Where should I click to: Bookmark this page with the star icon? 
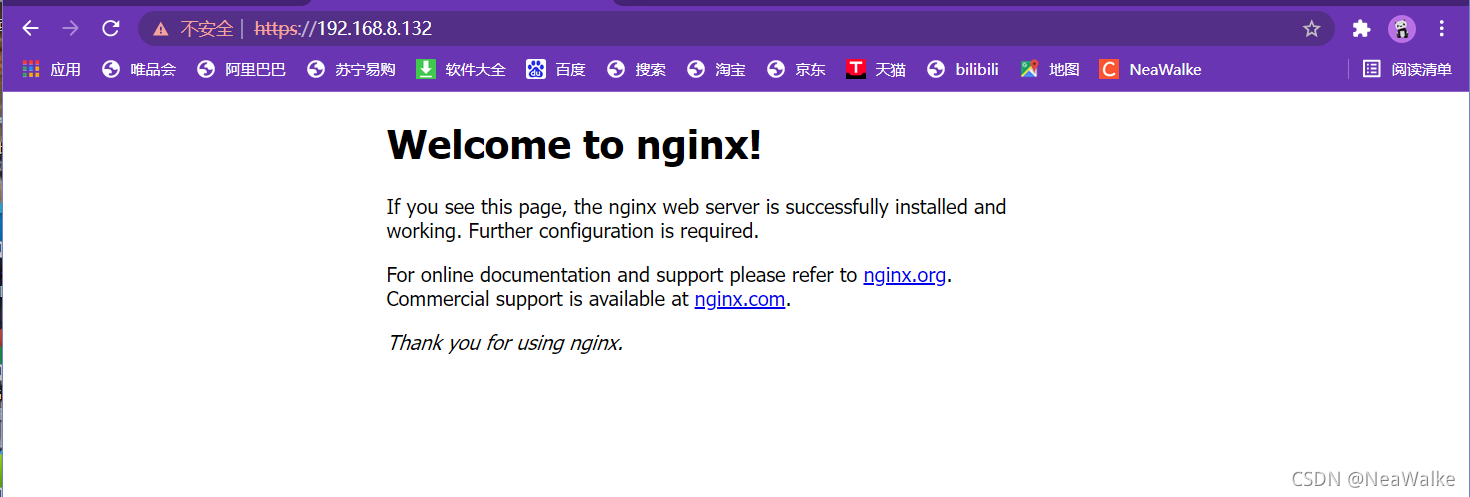click(1311, 29)
